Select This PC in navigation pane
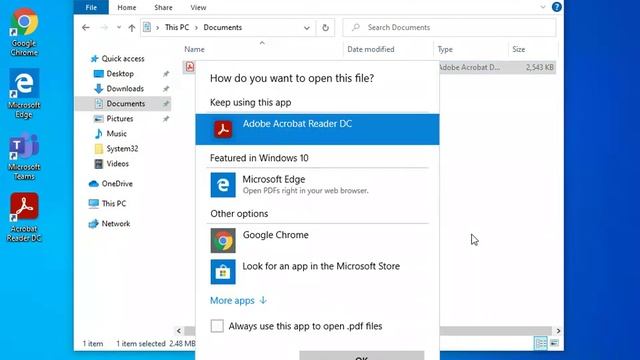Screen dimensions: 640x360 pos(114,203)
